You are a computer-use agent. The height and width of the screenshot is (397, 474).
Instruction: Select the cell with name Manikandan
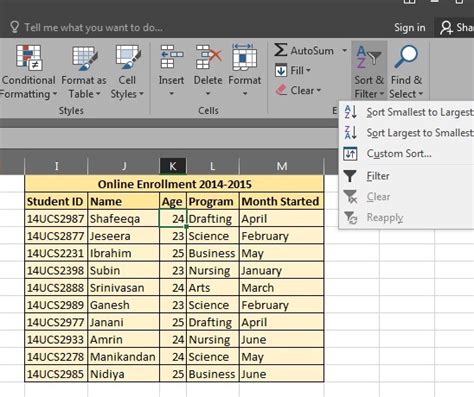pyautogui.click(x=124, y=357)
